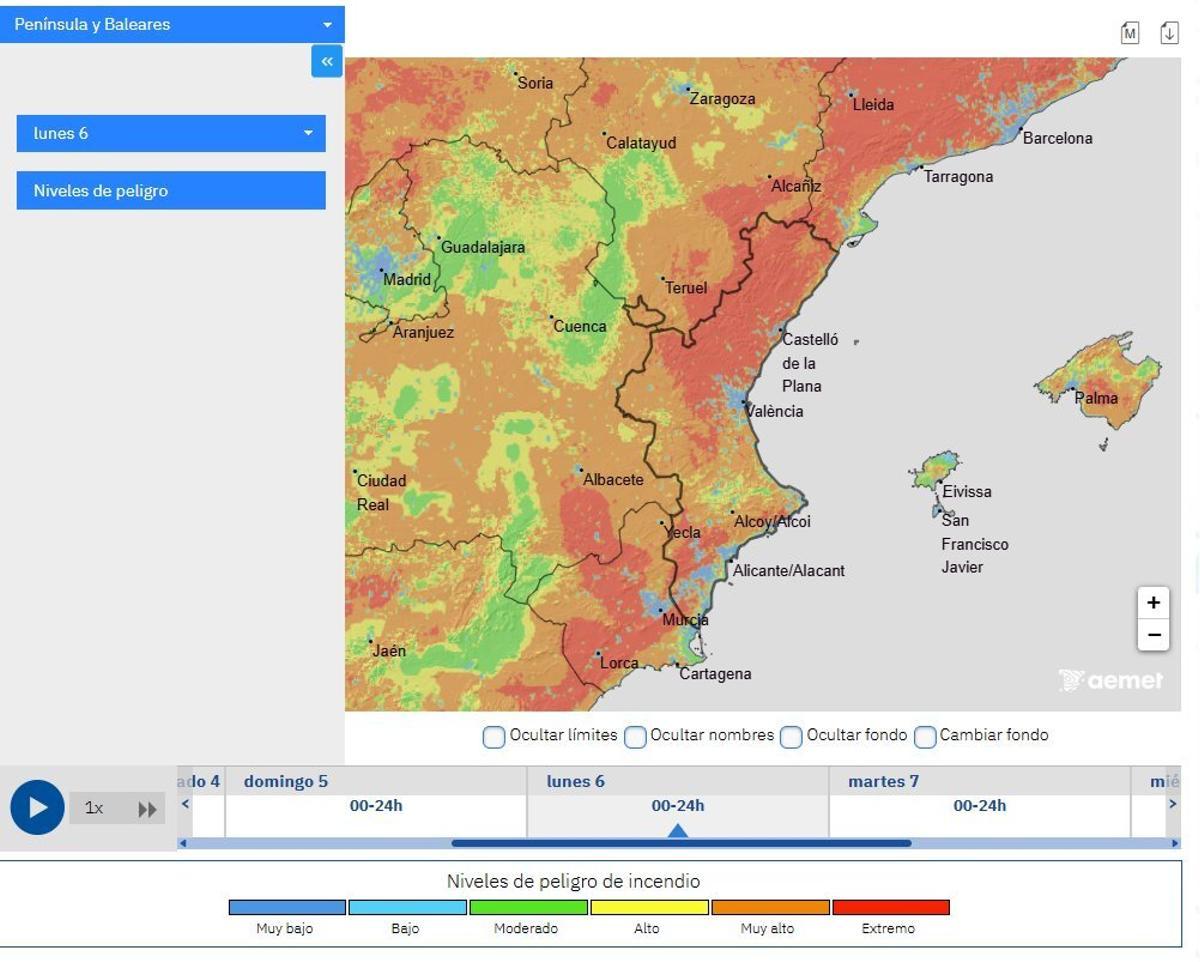This screenshot has height=962, width=1200.
Task: Click the timeline horizontal scrollbar thumb
Action: click(x=681, y=843)
